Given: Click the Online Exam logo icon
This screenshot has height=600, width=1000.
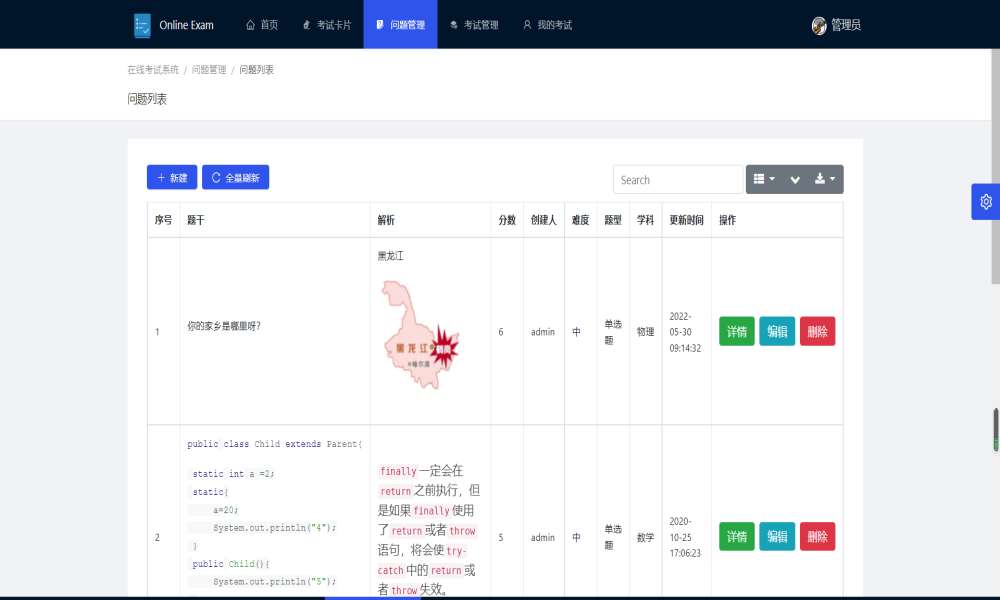Looking at the screenshot, I should (142, 26).
